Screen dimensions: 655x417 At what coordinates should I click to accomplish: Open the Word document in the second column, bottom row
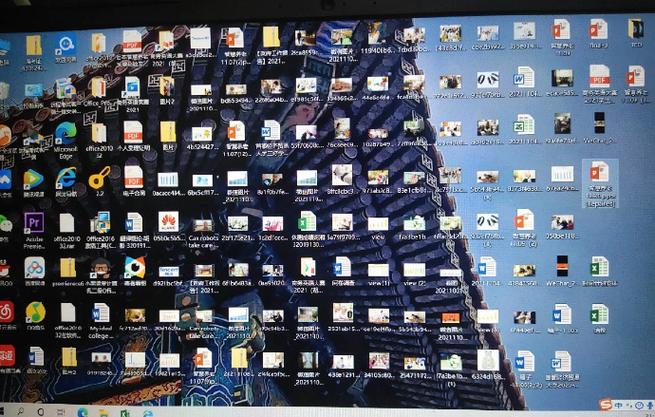click(36, 356)
